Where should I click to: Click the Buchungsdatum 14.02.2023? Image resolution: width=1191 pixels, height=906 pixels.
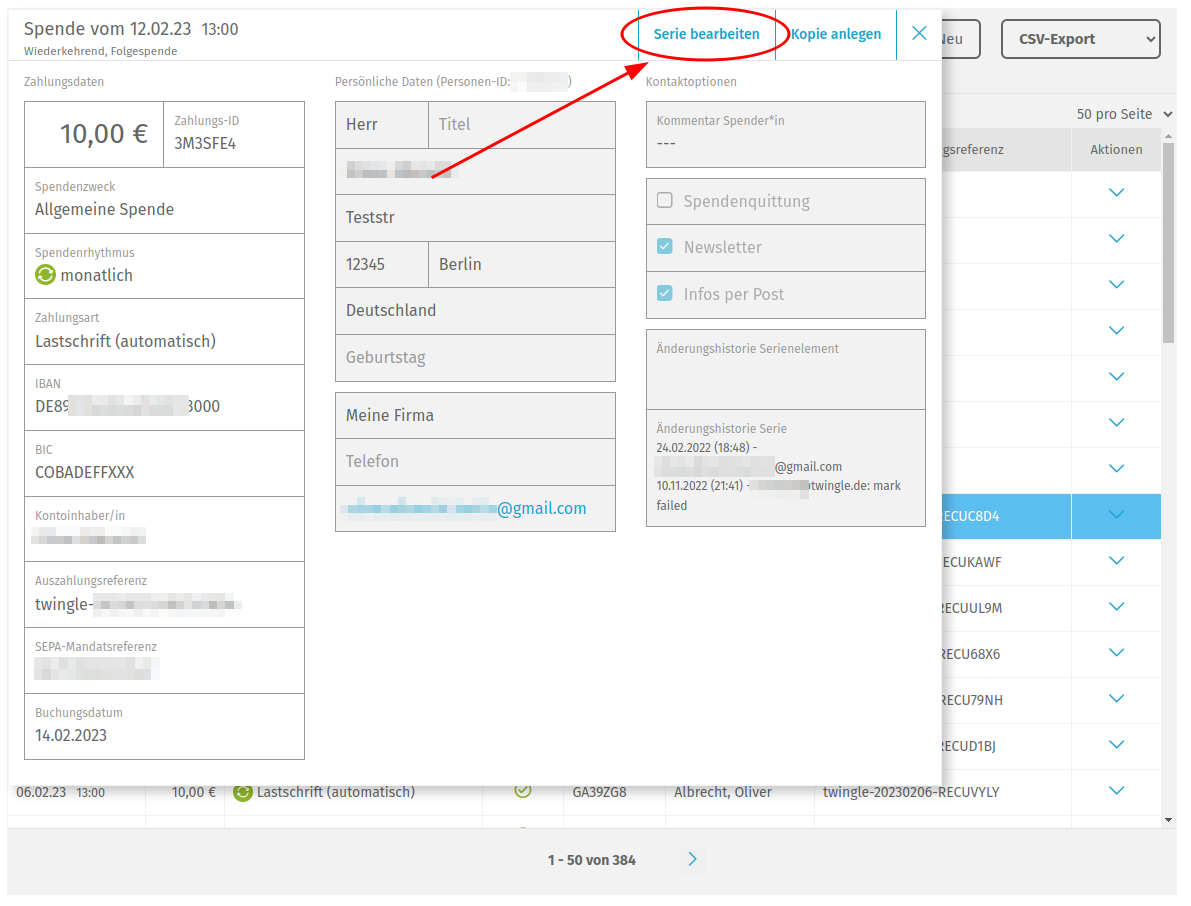coord(71,735)
